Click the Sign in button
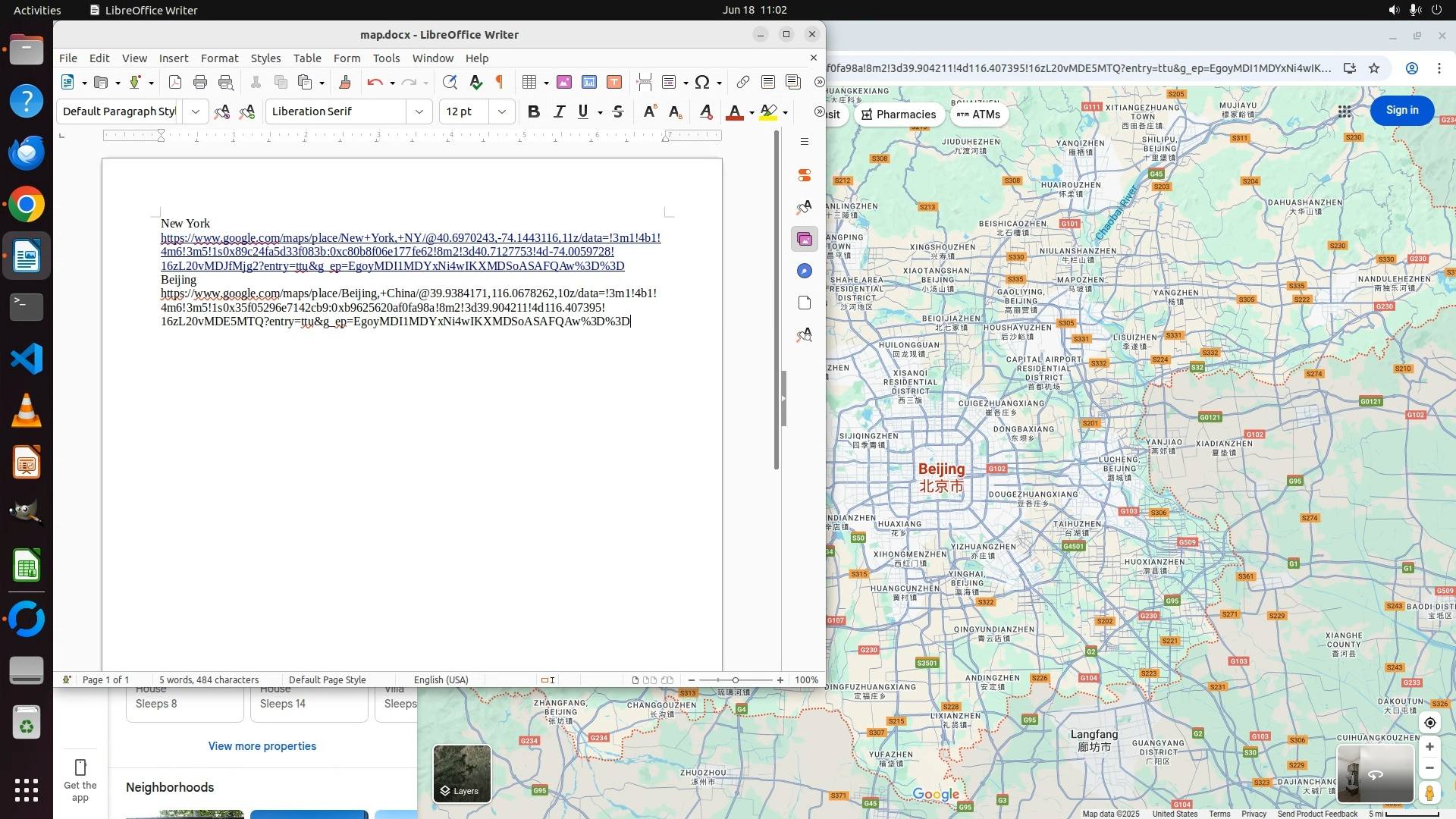The height and width of the screenshot is (819, 1456). tap(1401, 111)
